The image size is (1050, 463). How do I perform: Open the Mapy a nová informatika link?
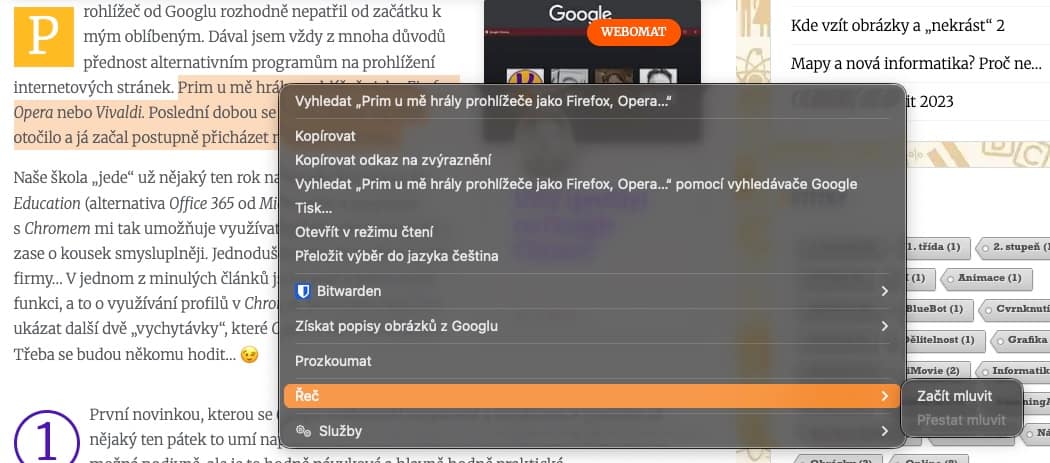[x=916, y=64]
